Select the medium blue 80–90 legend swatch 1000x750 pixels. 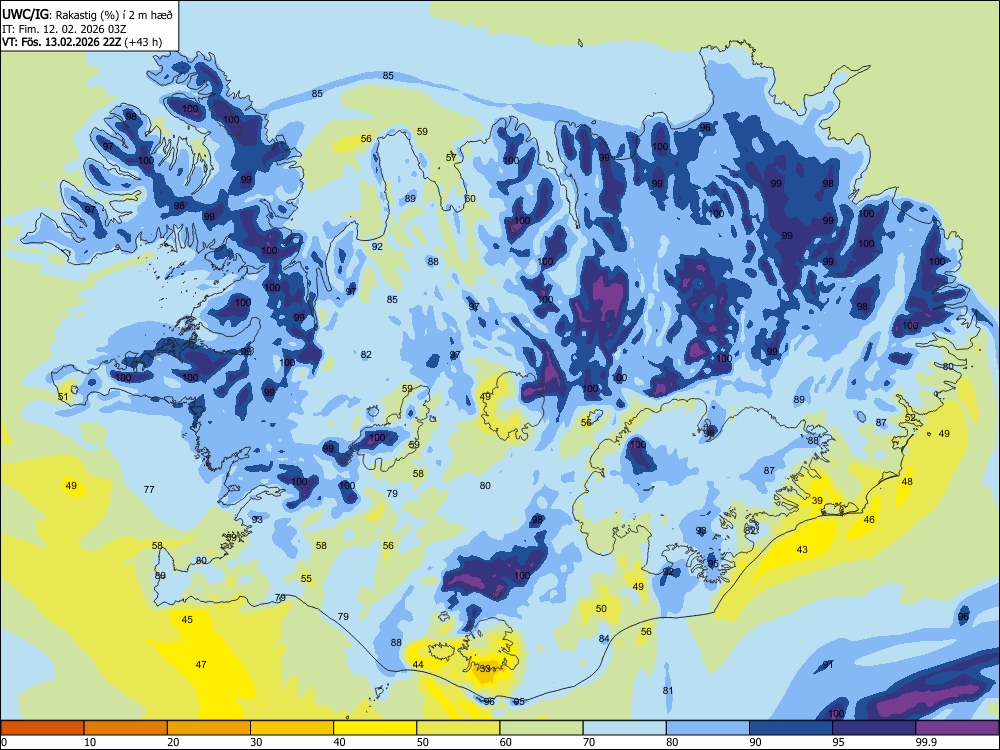708,728
